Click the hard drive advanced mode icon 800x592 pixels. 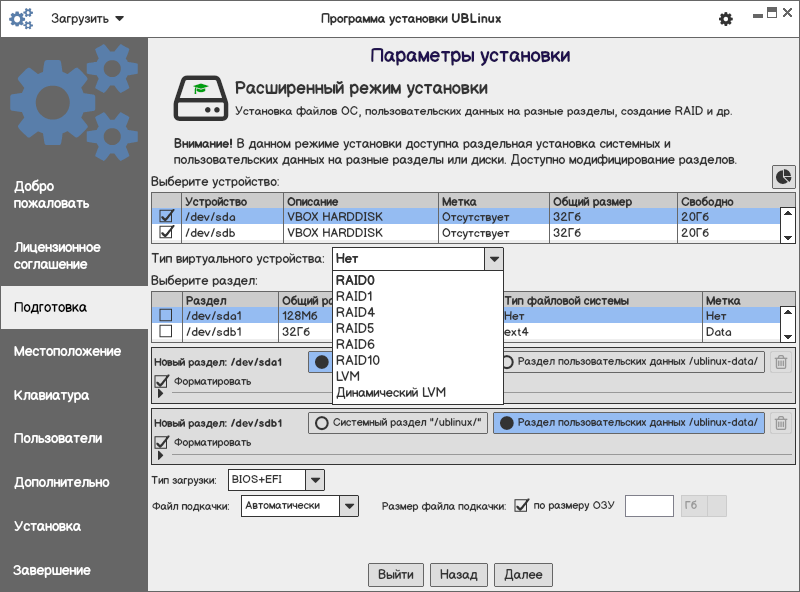(x=201, y=98)
